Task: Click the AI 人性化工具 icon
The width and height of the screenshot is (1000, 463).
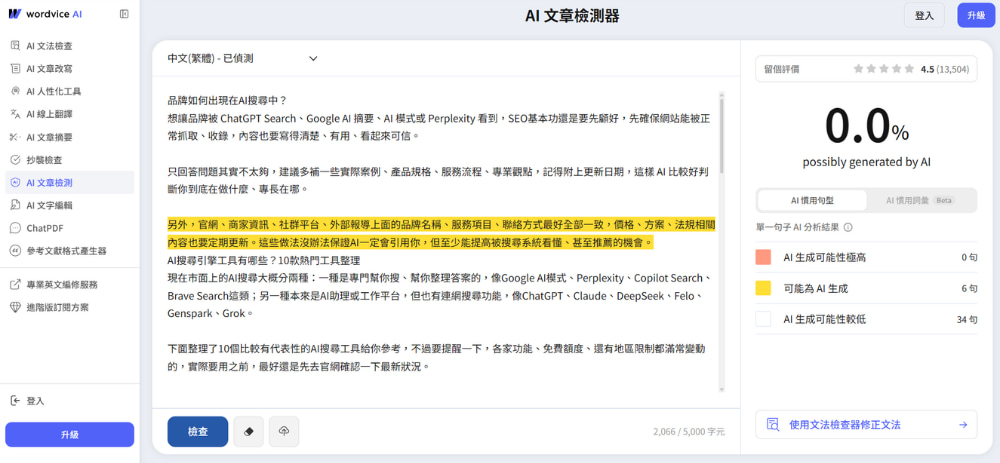Action: 16,91
